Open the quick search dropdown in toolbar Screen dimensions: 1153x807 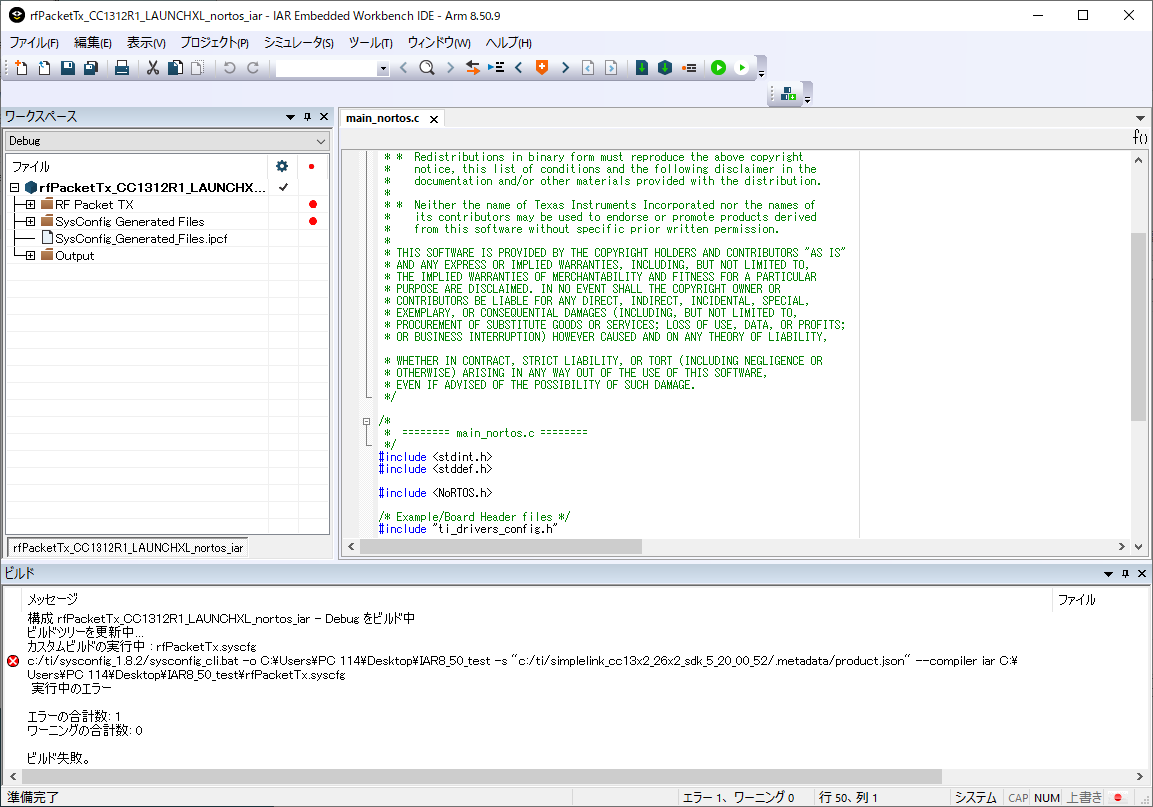pos(383,68)
